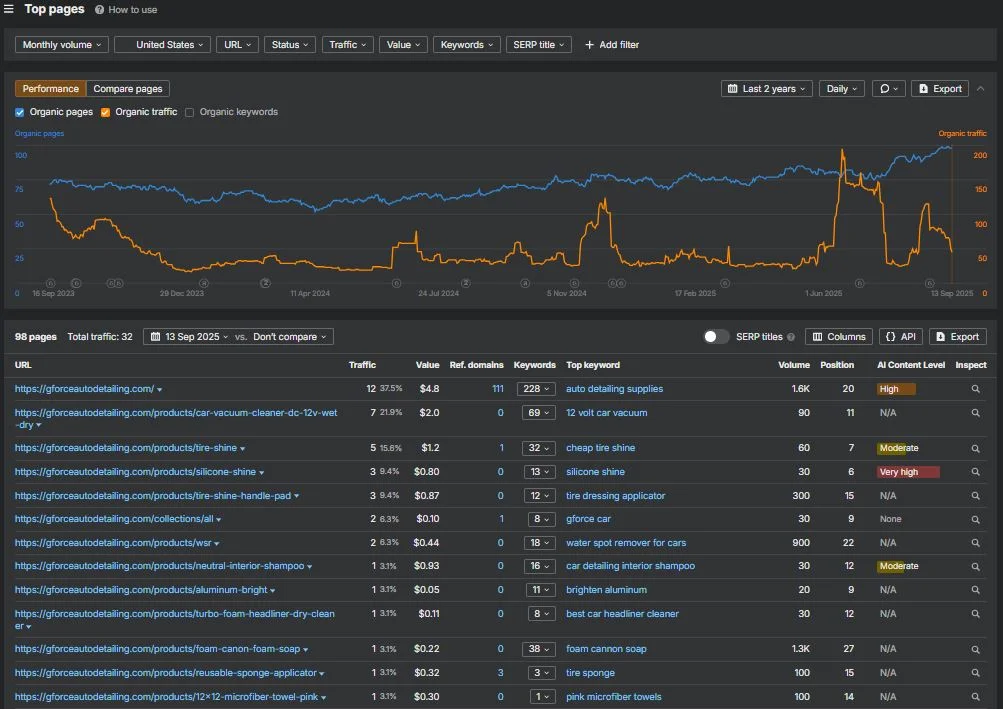Inspect the silicone shine row
Image resolution: width=1003 pixels, height=709 pixels.
[x=975, y=472]
